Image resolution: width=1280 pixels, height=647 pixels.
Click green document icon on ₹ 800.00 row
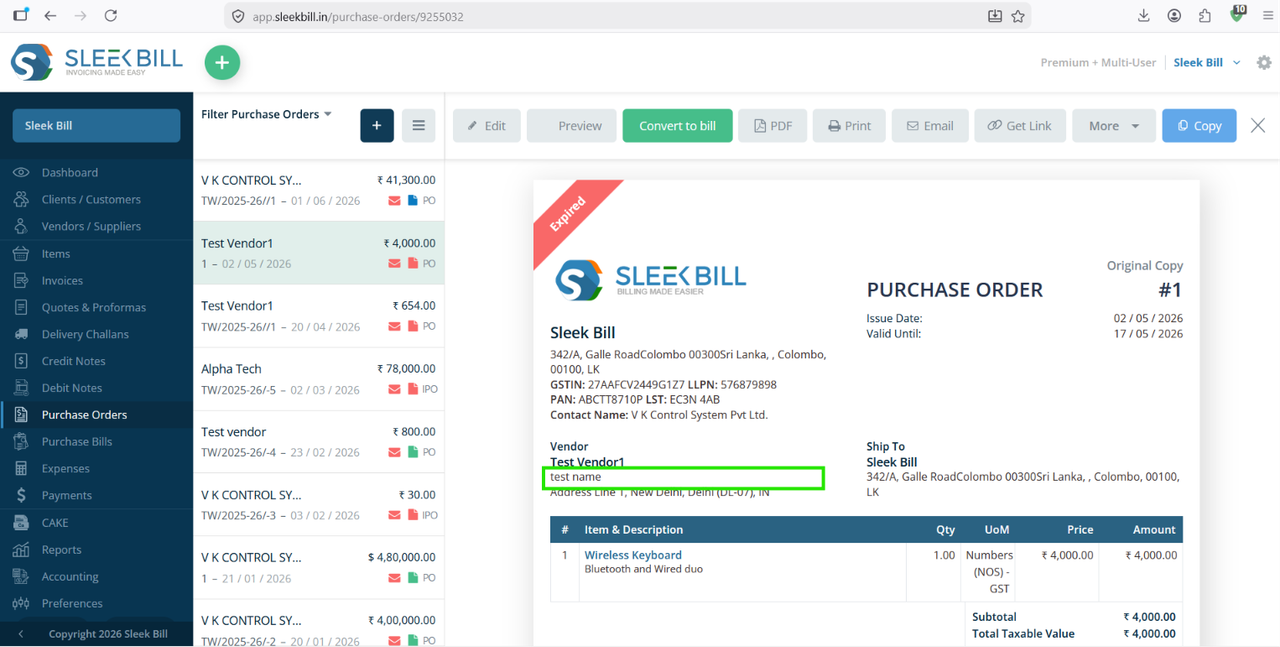(x=412, y=452)
